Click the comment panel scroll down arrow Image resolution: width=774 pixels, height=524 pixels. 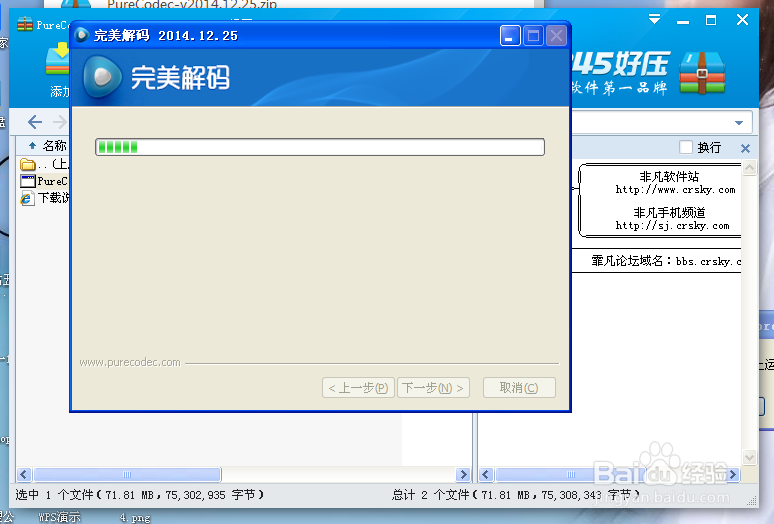749,457
